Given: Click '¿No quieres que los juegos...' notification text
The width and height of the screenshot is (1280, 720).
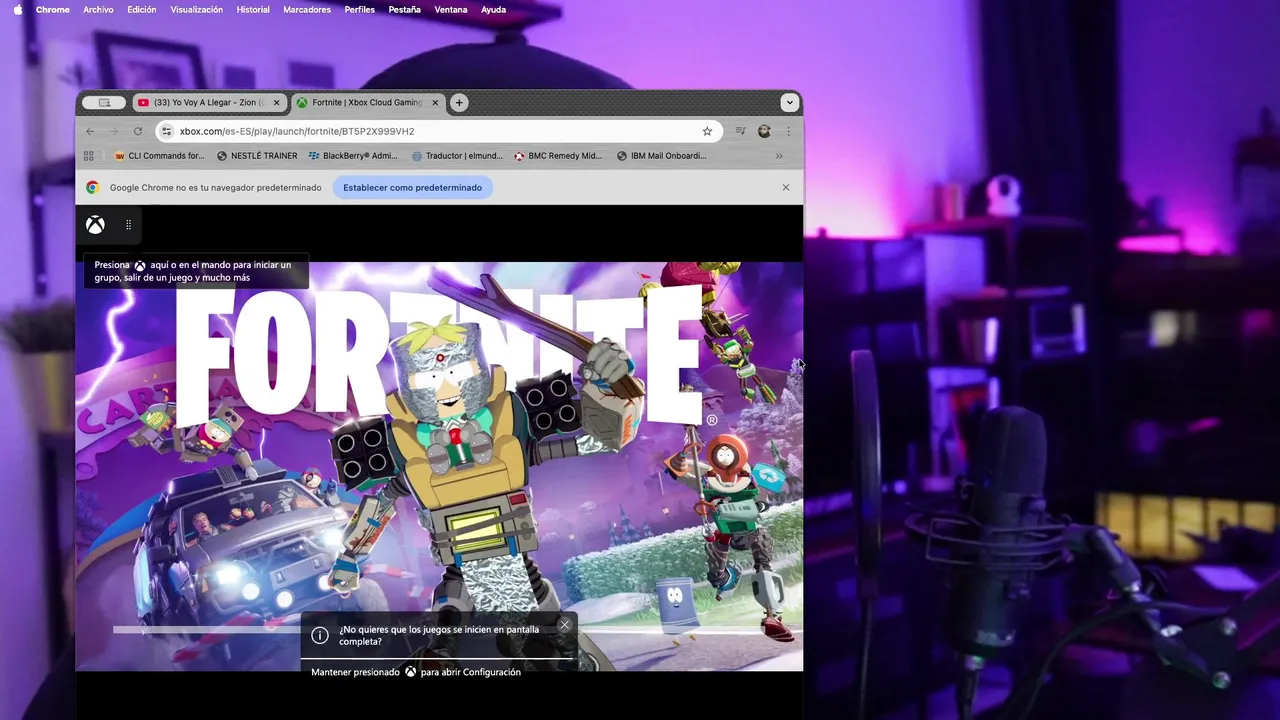Looking at the screenshot, I should [439, 635].
